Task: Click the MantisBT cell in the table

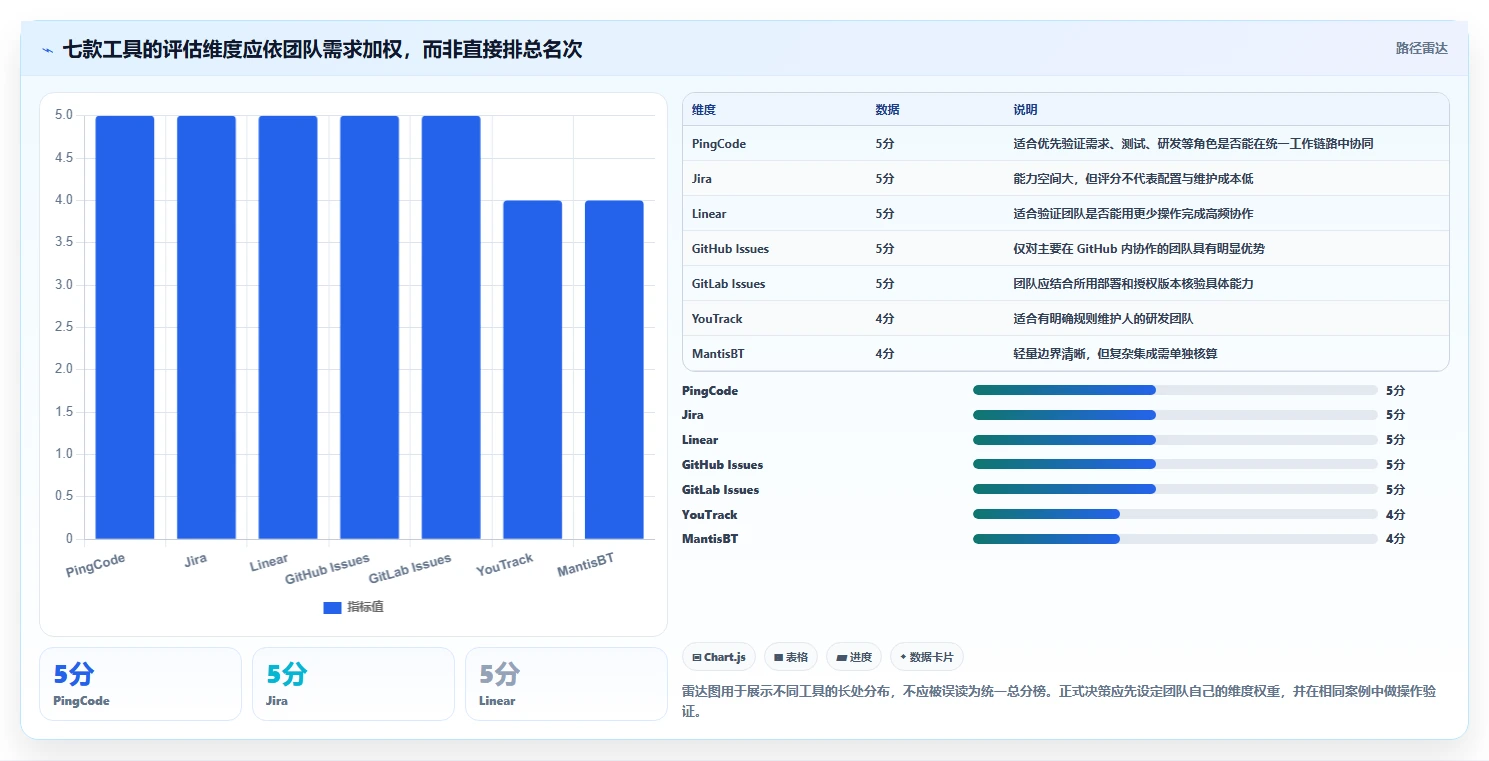Action: coord(718,354)
